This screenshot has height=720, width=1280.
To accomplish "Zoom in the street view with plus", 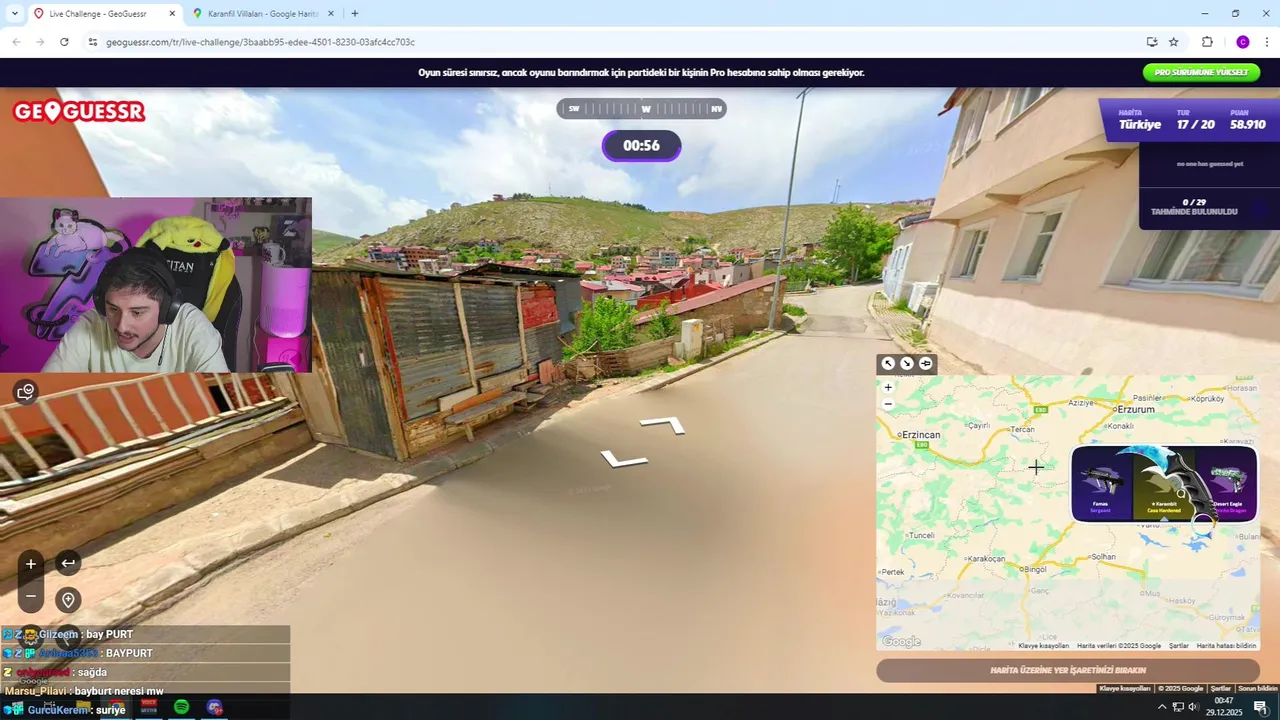I will (31, 564).
